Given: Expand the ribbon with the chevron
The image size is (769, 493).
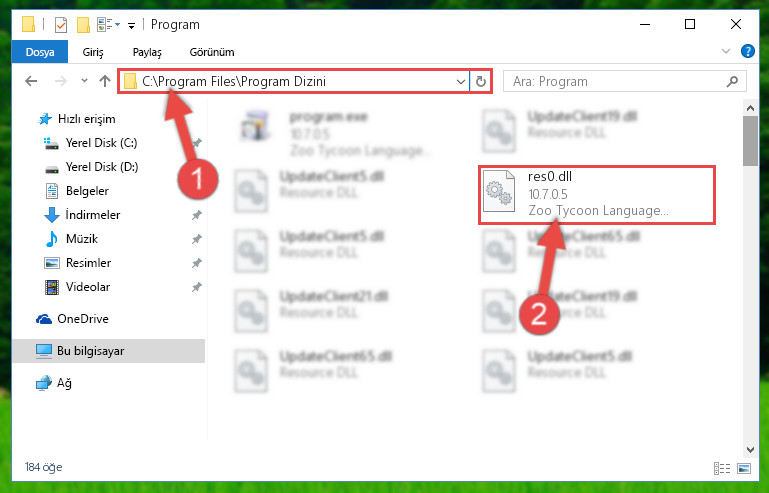Looking at the screenshot, I should coord(726,51).
